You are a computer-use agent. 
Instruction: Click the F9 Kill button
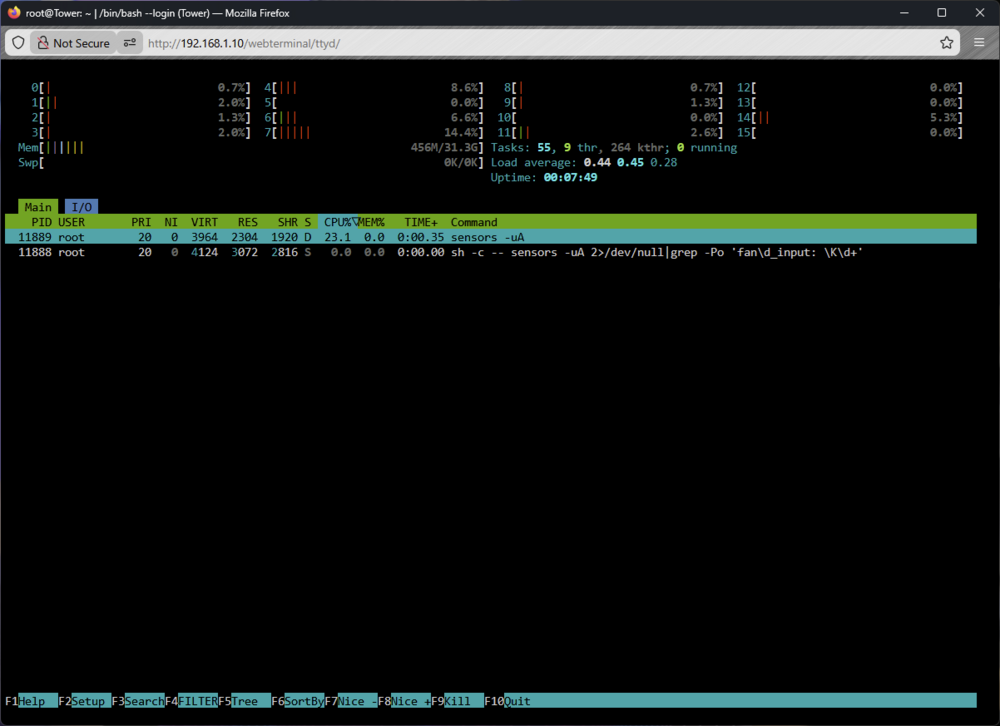457,700
